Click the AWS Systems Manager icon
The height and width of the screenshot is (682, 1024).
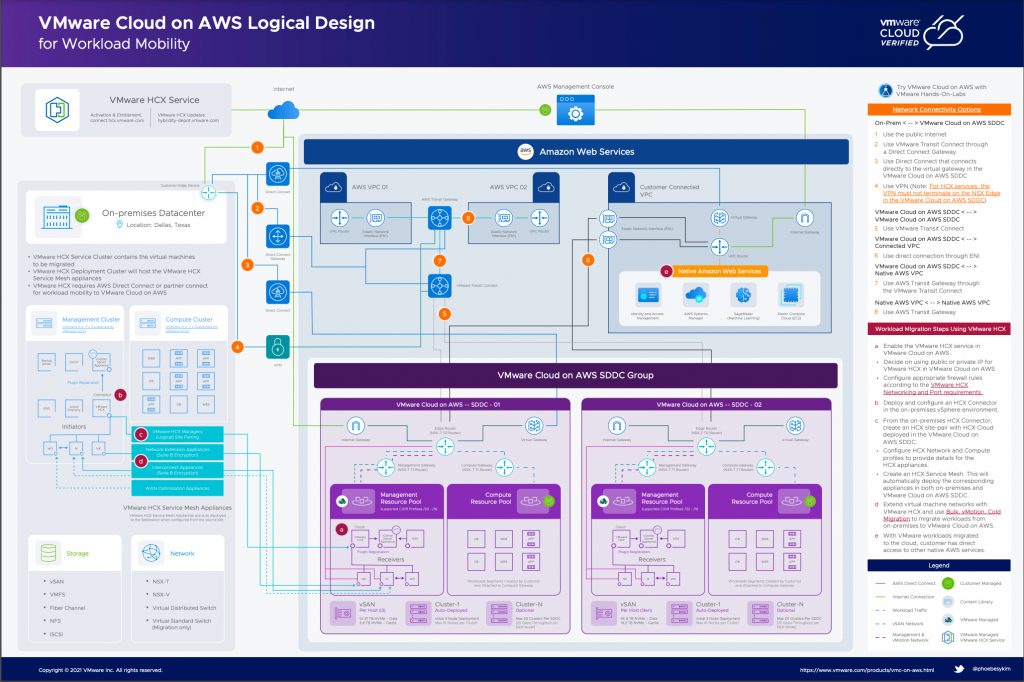(x=696, y=294)
